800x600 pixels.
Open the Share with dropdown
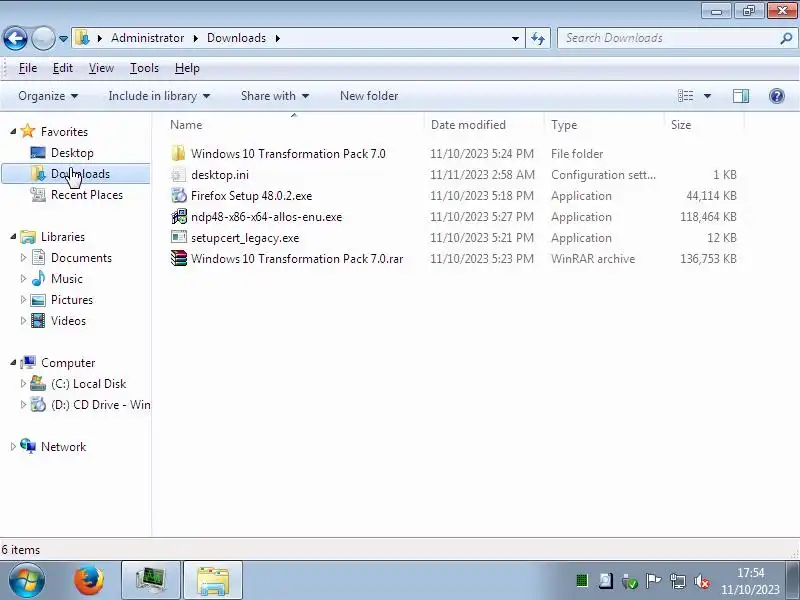(x=275, y=96)
